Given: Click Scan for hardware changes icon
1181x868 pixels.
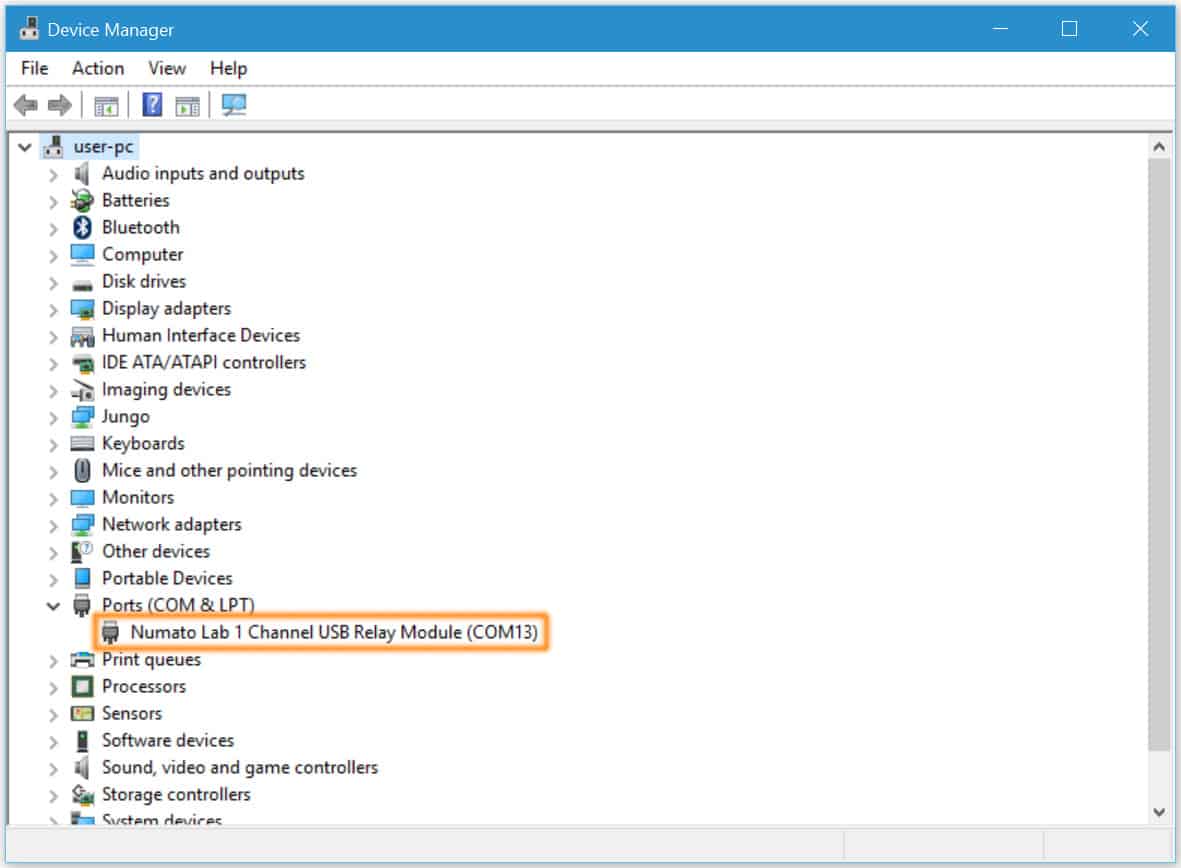Looking at the screenshot, I should pyautogui.click(x=234, y=105).
